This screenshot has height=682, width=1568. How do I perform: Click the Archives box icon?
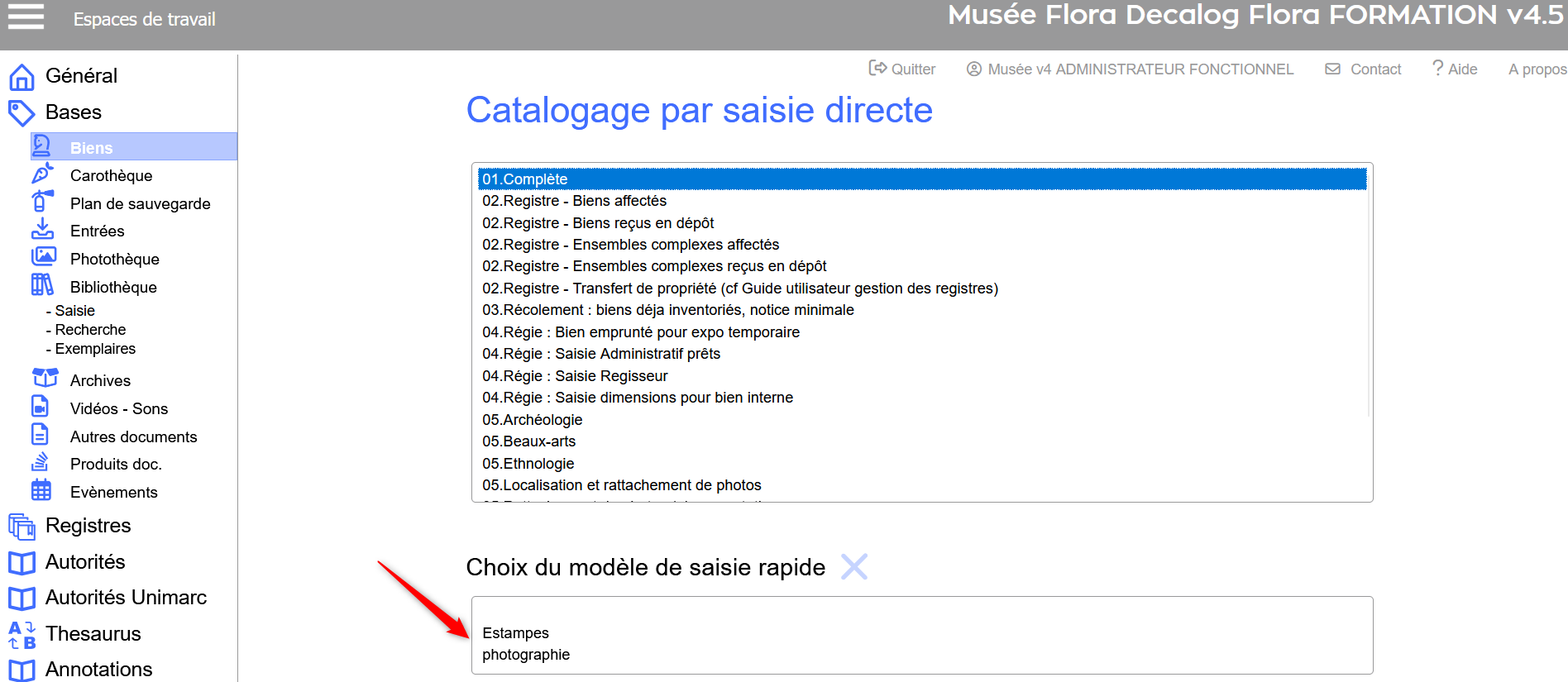click(45, 379)
